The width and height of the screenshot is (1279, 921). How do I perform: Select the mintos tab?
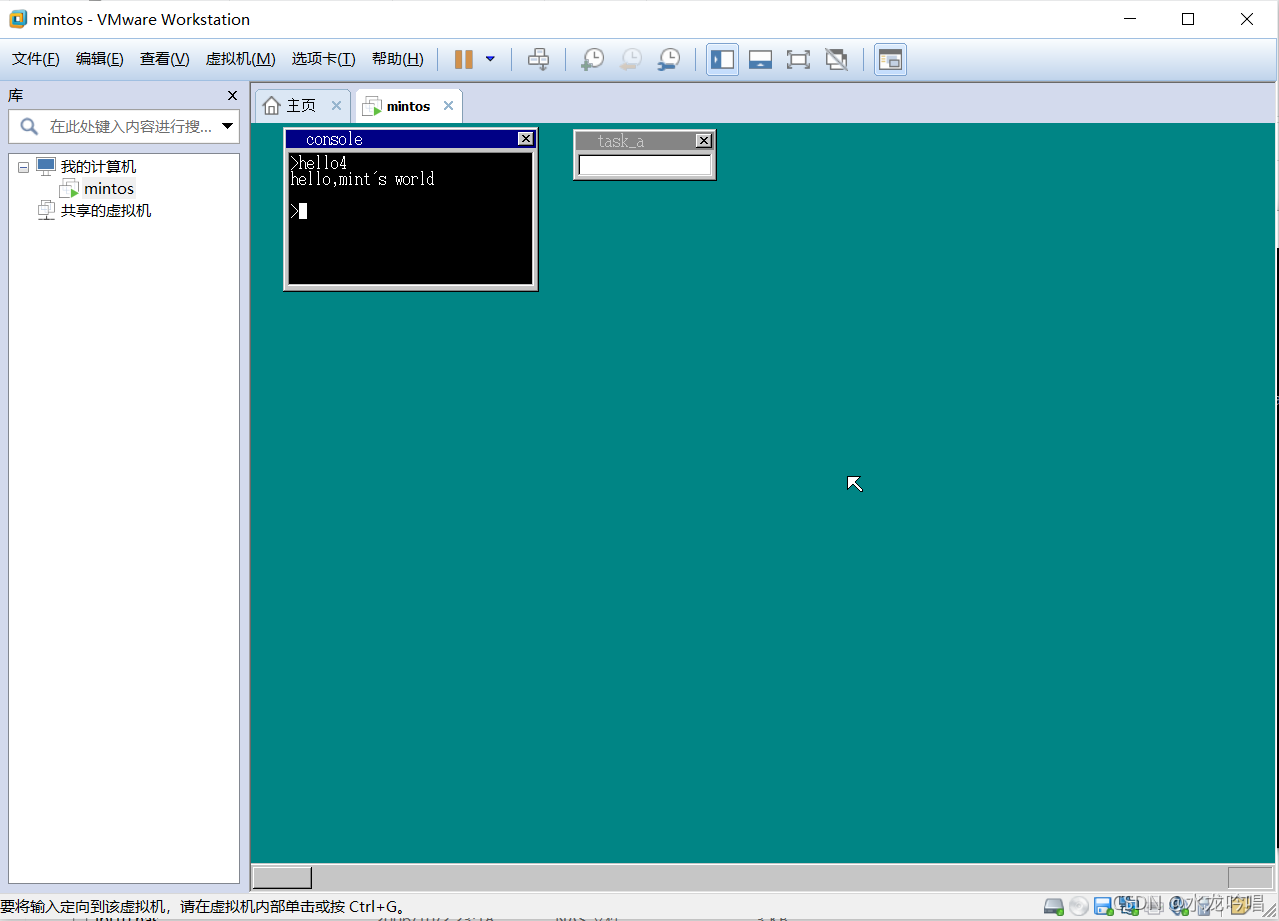[x=408, y=105]
